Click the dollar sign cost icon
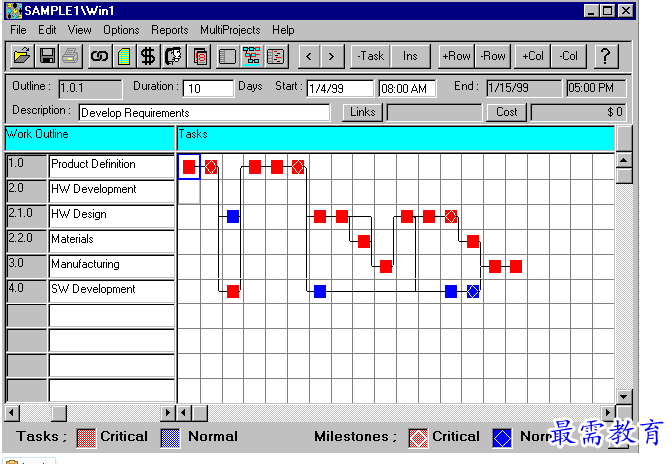This screenshot has width=672, height=464. [x=148, y=56]
